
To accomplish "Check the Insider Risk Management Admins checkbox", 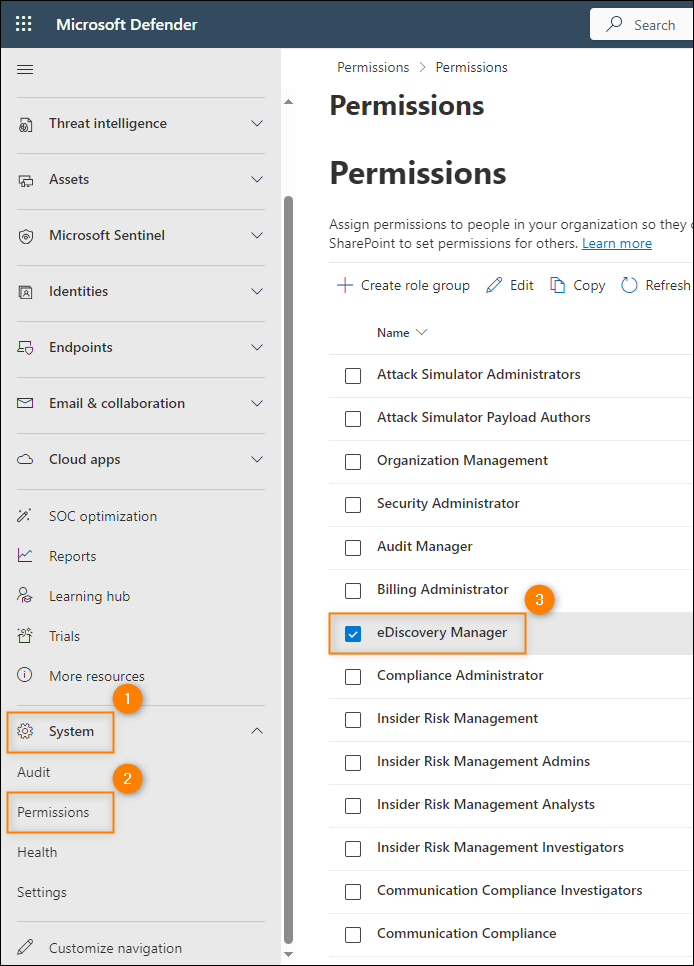I will [353, 763].
